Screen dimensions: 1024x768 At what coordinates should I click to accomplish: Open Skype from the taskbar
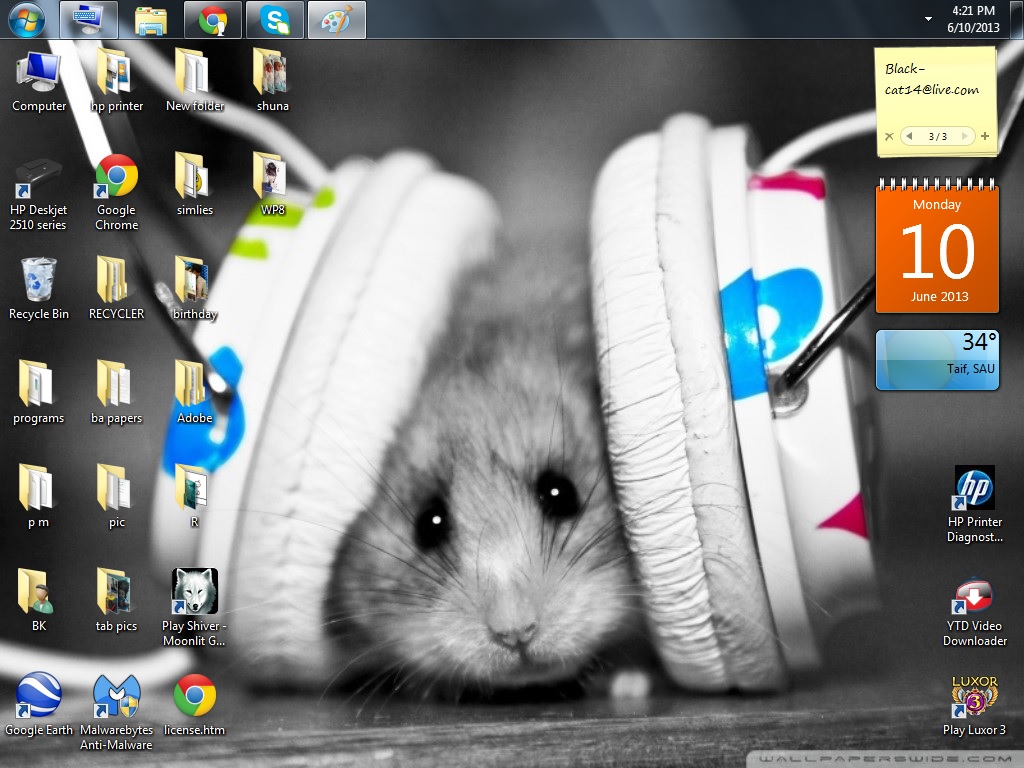275,20
